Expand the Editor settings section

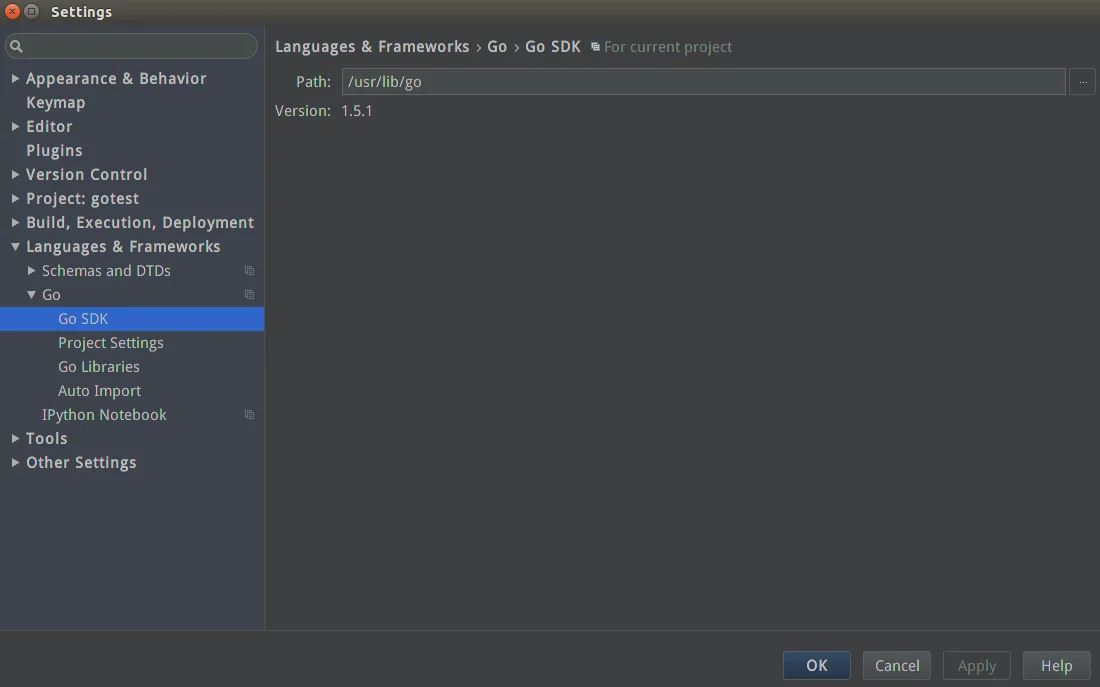pos(15,126)
